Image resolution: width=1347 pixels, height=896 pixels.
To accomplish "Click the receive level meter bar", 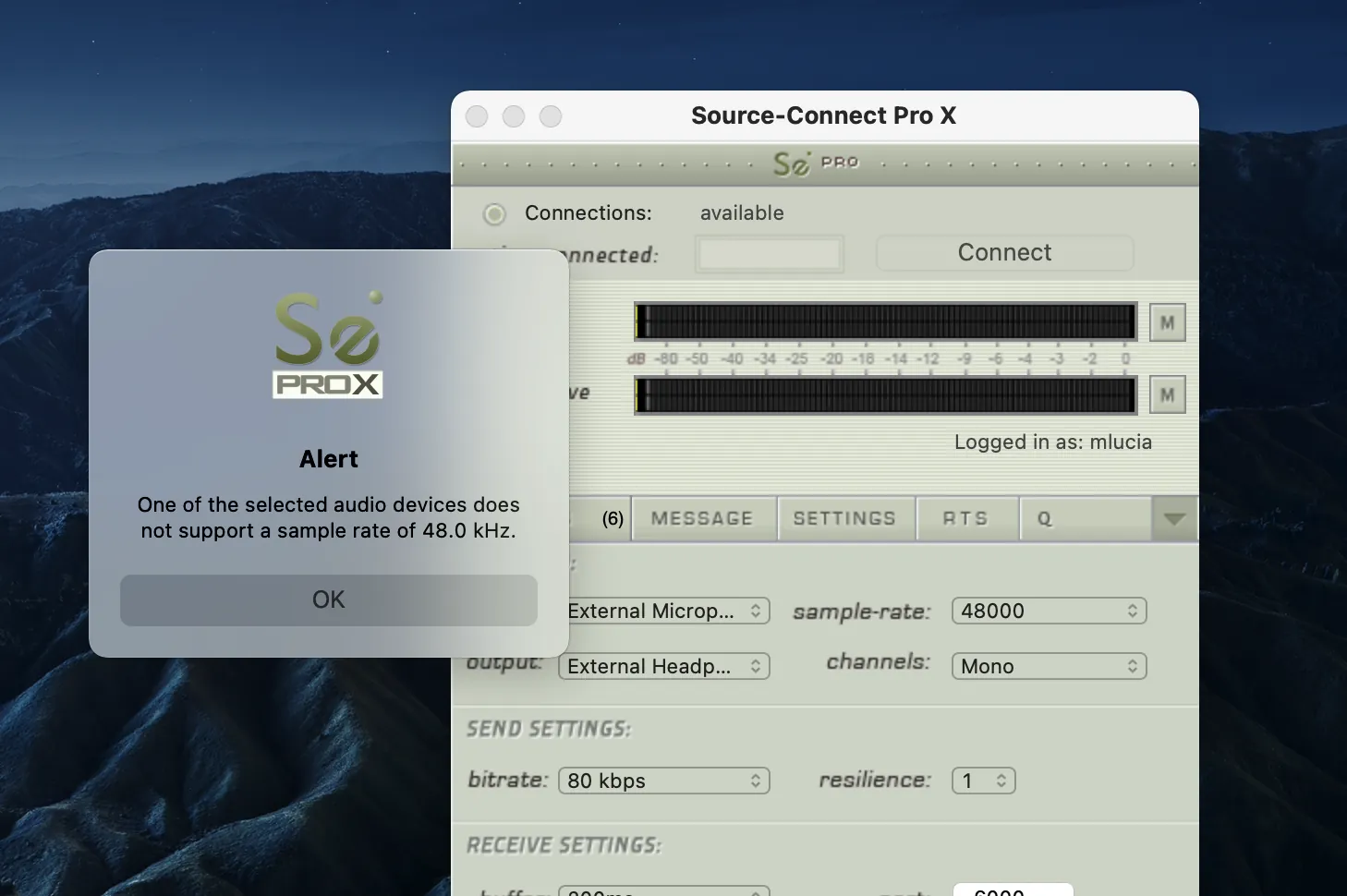I will (885, 394).
